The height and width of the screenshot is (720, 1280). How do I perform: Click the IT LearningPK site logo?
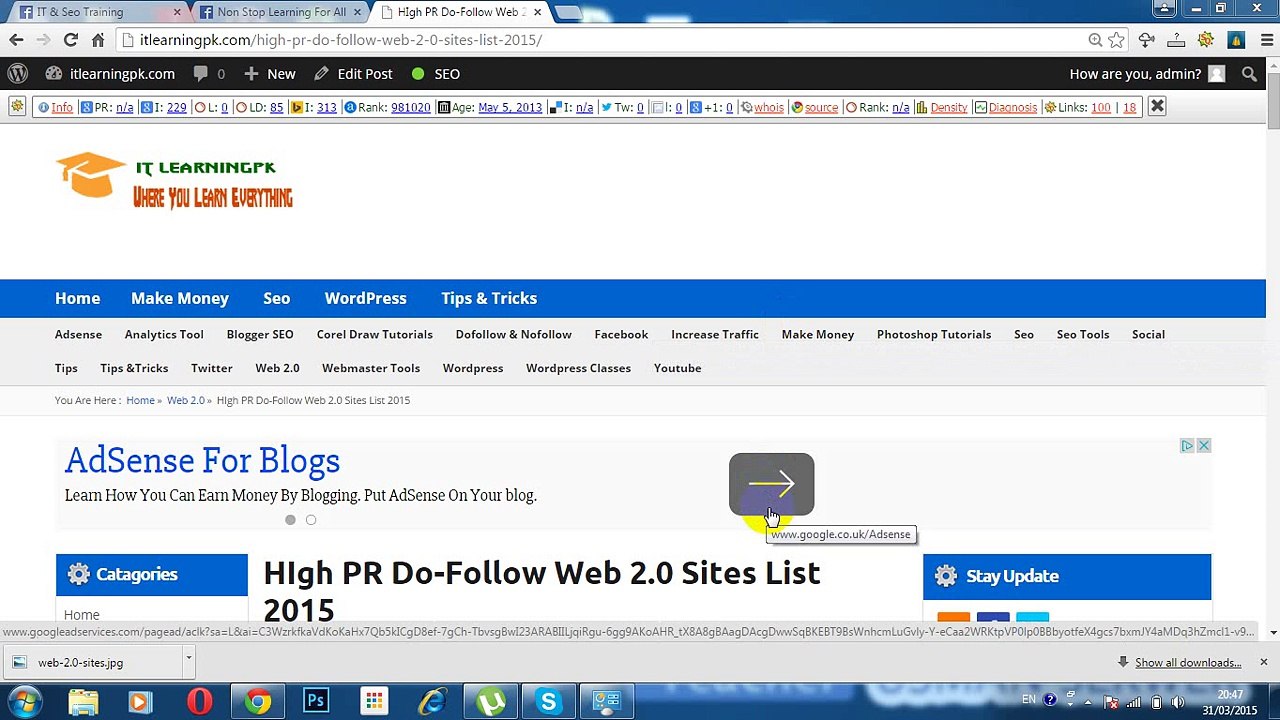click(174, 182)
